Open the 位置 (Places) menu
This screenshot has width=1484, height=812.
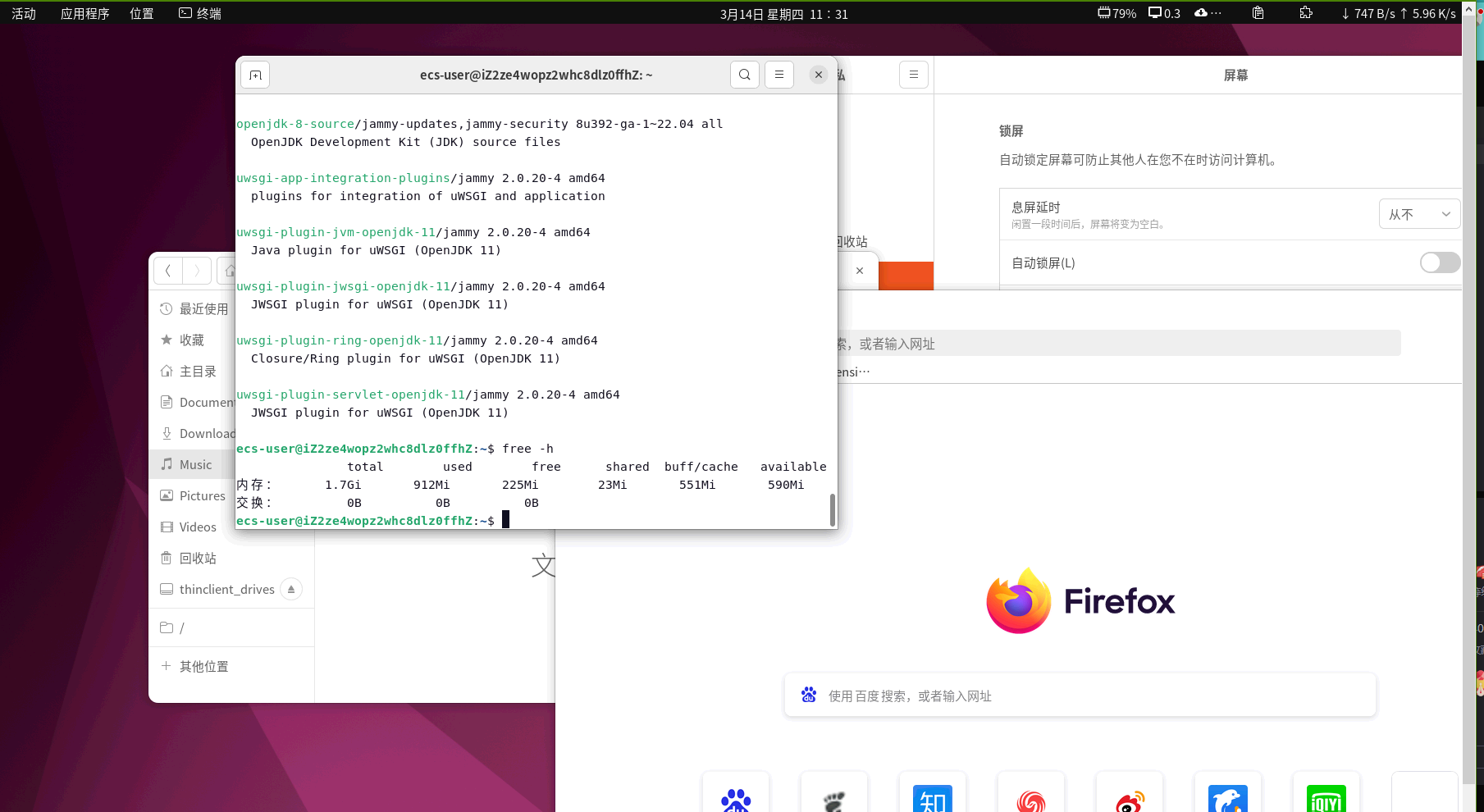point(142,13)
